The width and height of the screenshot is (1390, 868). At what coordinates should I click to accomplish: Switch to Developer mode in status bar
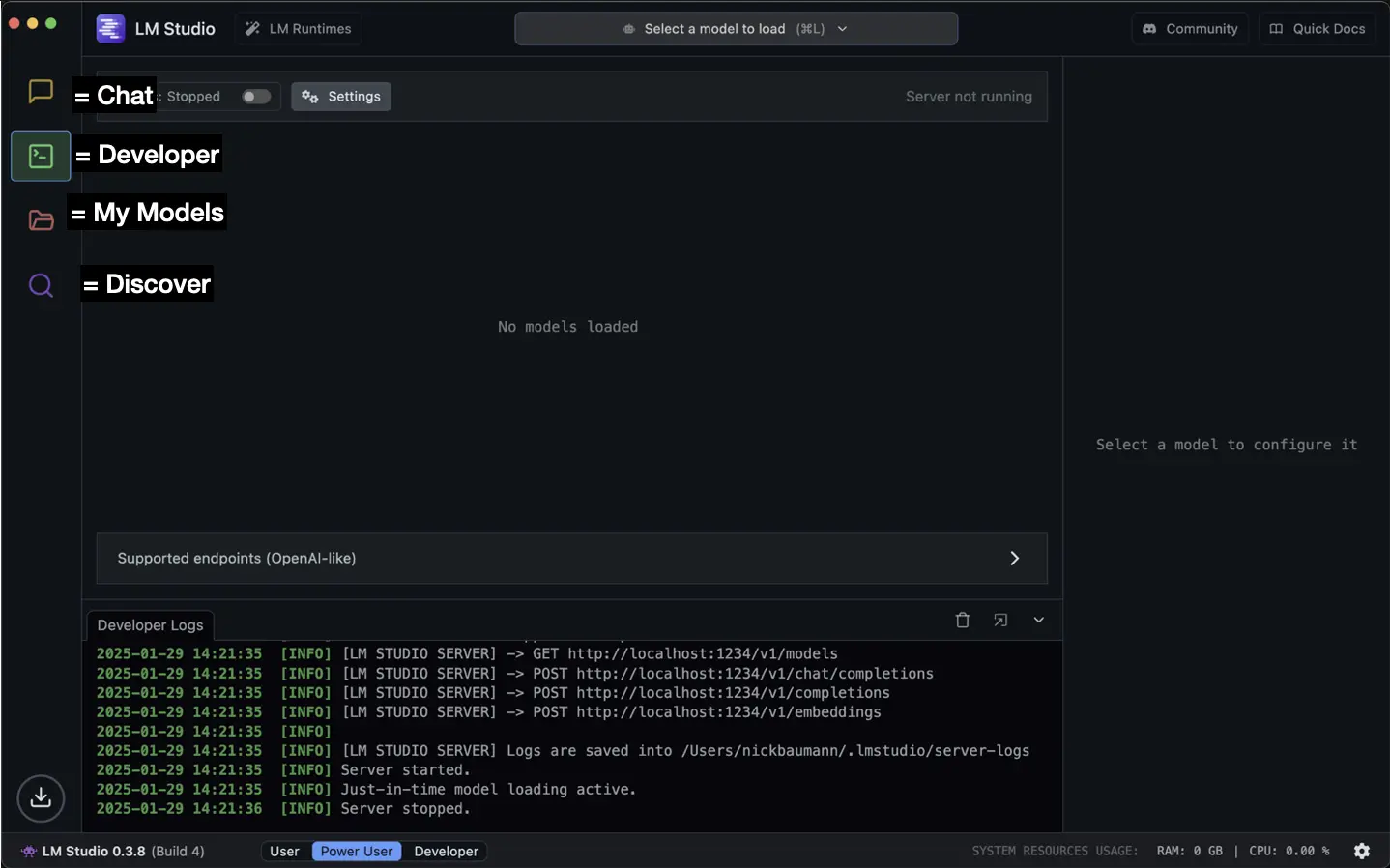[x=446, y=852]
